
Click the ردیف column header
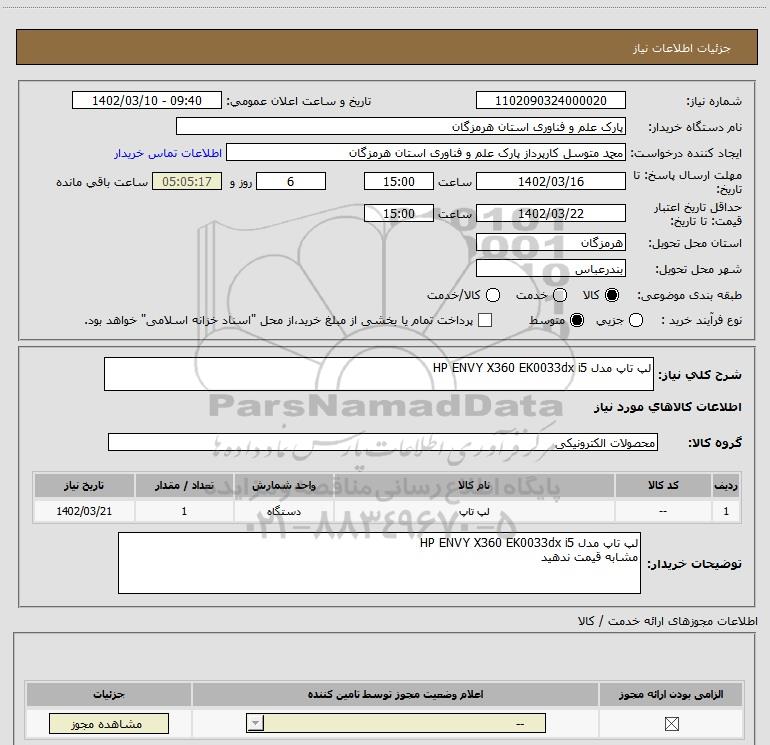726,485
